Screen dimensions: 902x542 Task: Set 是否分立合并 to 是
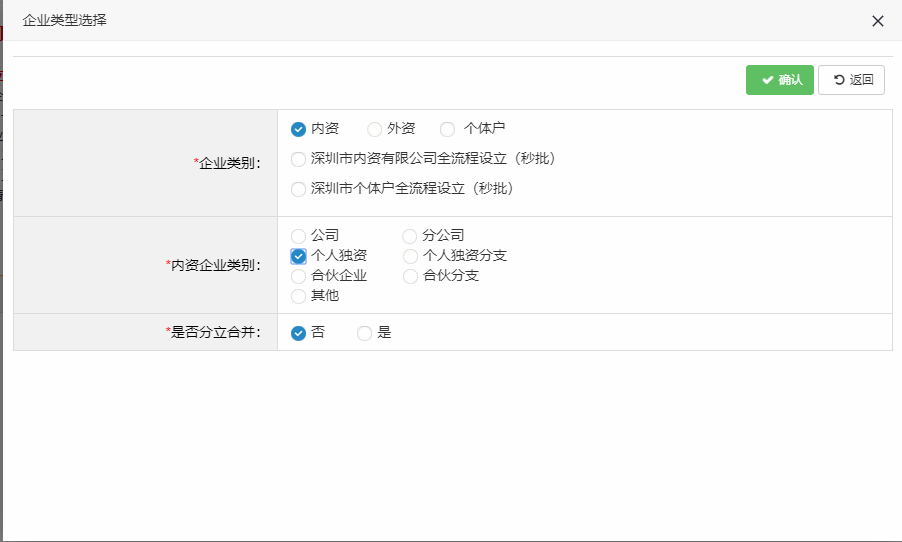364,333
